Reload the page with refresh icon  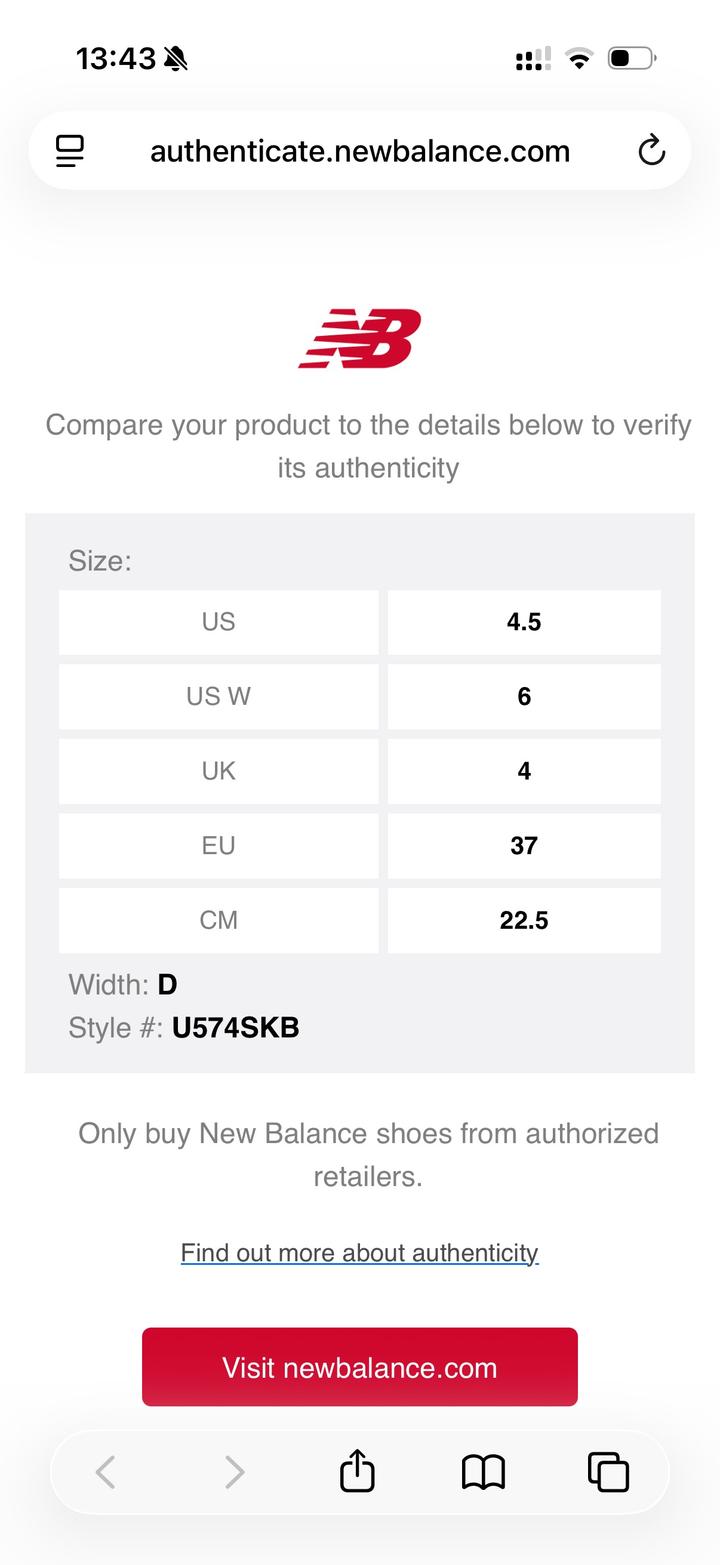coord(651,151)
